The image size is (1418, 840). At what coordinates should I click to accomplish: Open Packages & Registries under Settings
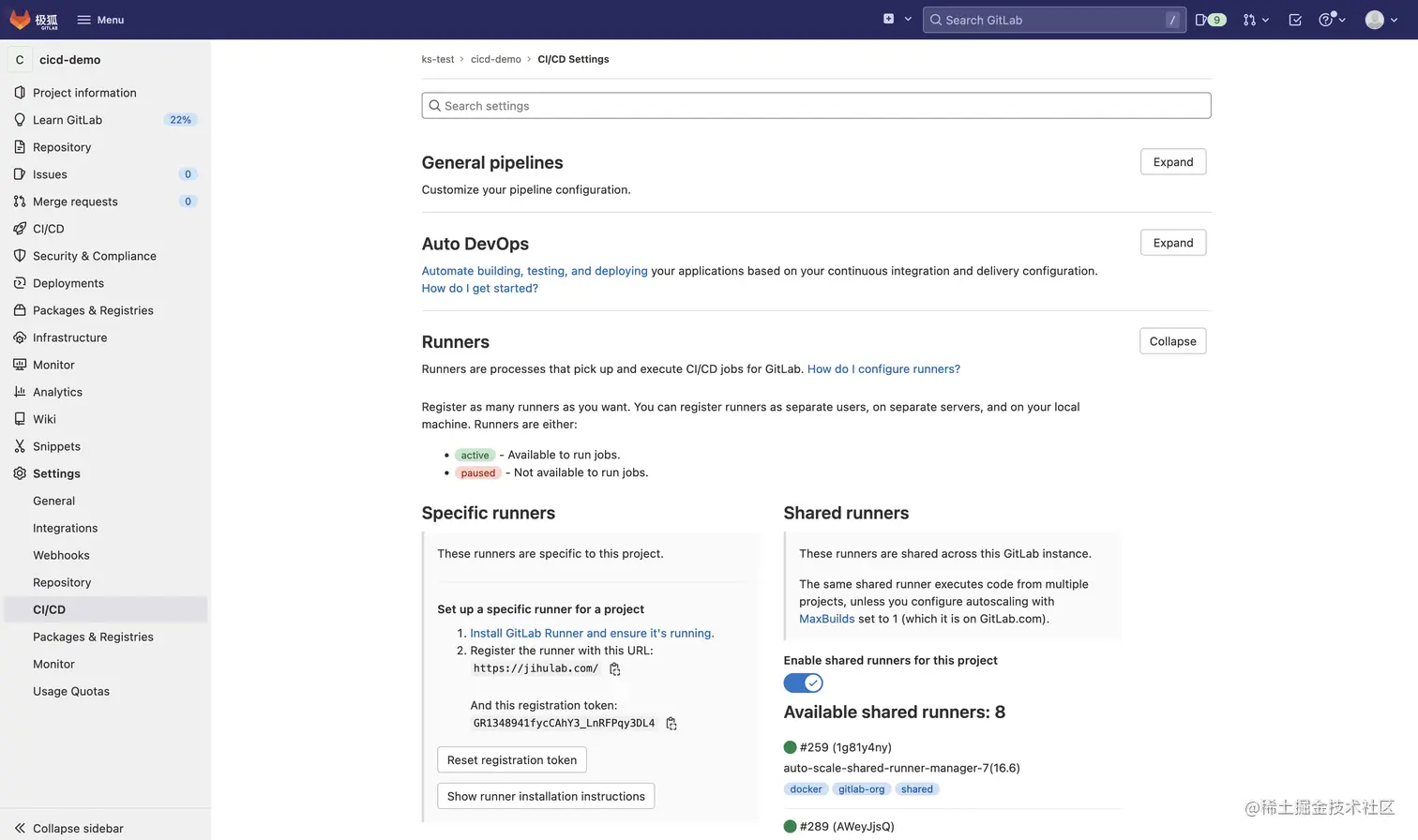click(93, 637)
